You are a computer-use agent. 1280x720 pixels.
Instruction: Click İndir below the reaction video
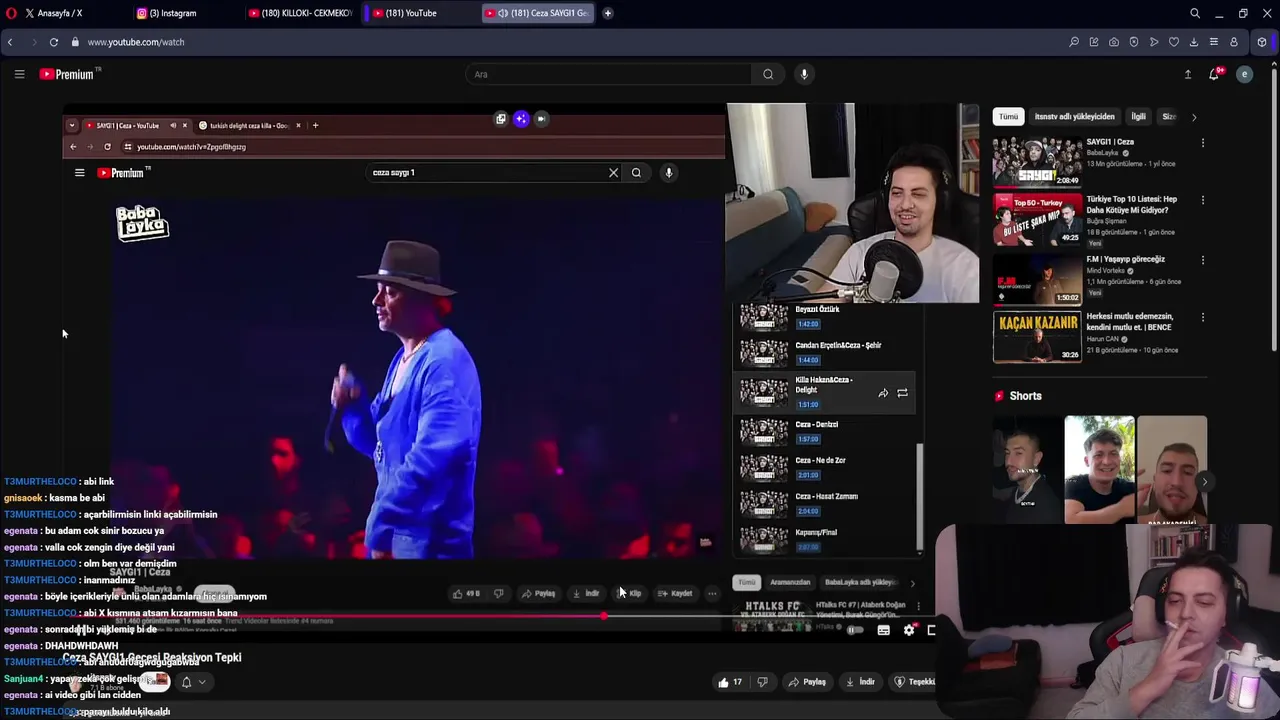[x=860, y=682]
